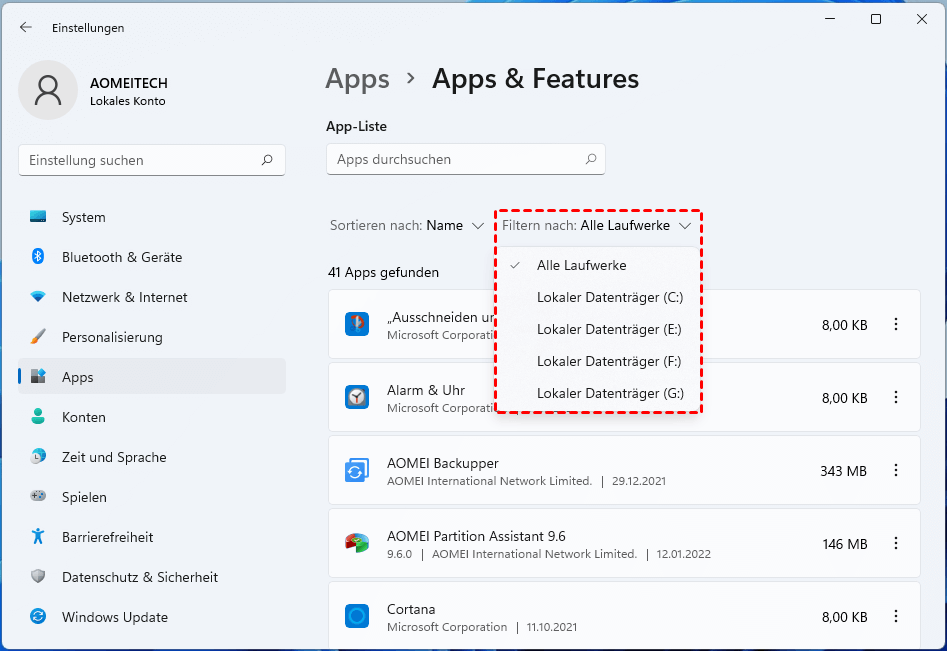Navigate to Apps in breadcrumb header
The width and height of the screenshot is (947, 651).
coord(357,79)
